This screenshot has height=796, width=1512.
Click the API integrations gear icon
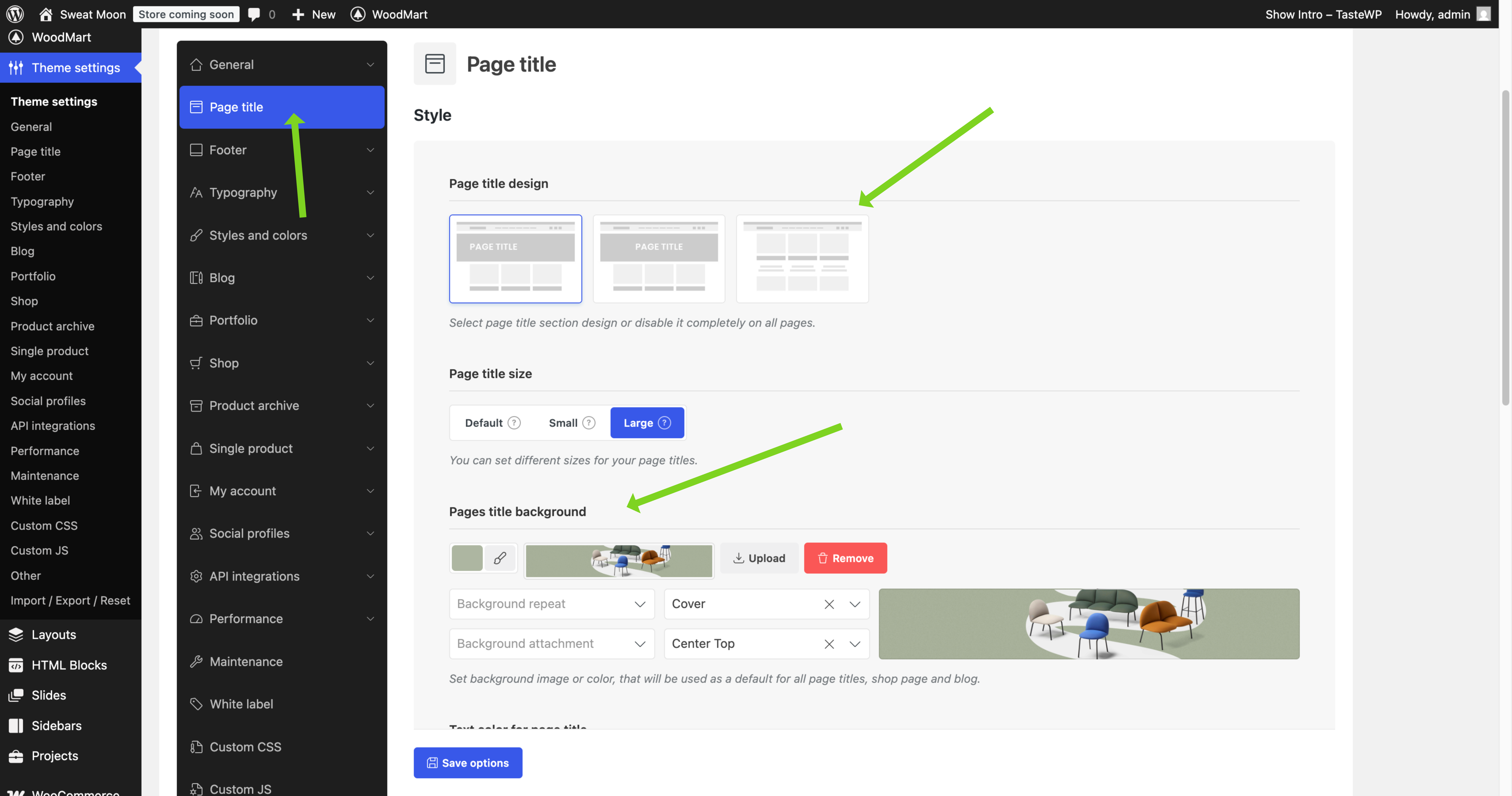(x=196, y=576)
